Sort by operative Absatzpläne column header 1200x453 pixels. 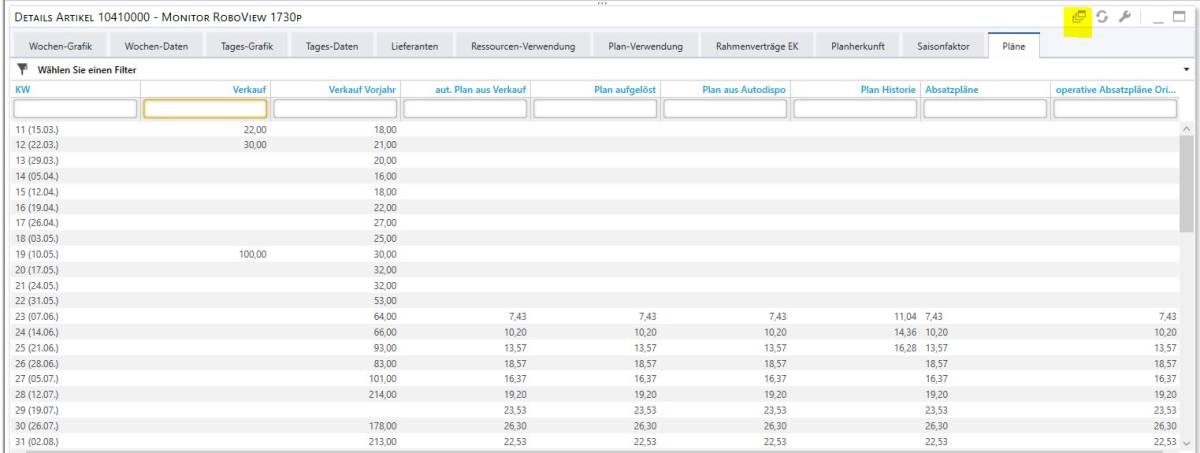pos(1115,90)
